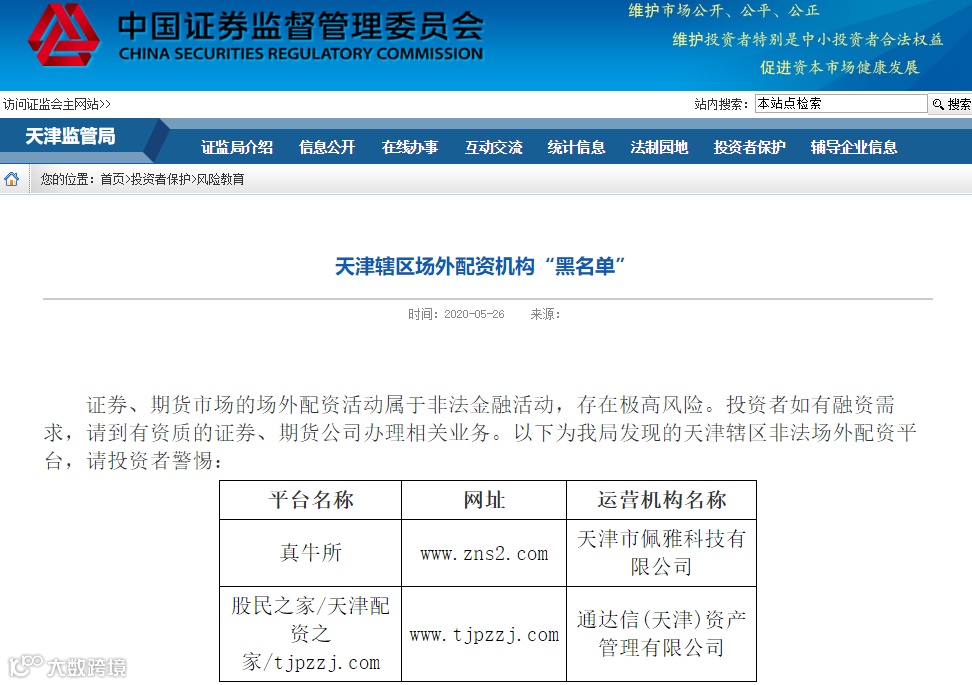Click the China Securities Regulatory Commission English title
Screen dimensions: 972x685
[x=301, y=54]
